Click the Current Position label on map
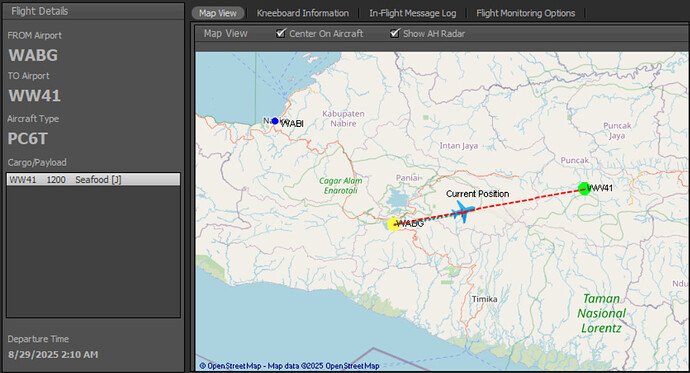The image size is (690, 373). pyautogui.click(x=477, y=194)
